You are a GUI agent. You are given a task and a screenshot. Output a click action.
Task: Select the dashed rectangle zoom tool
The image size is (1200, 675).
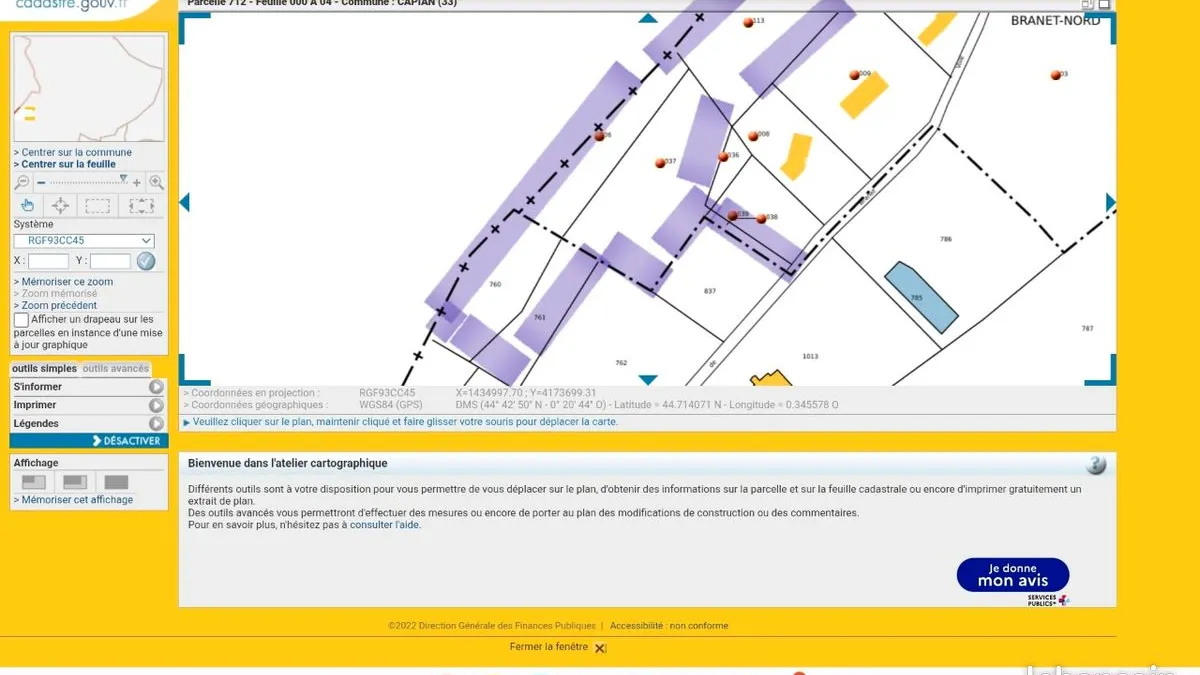[97, 206]
